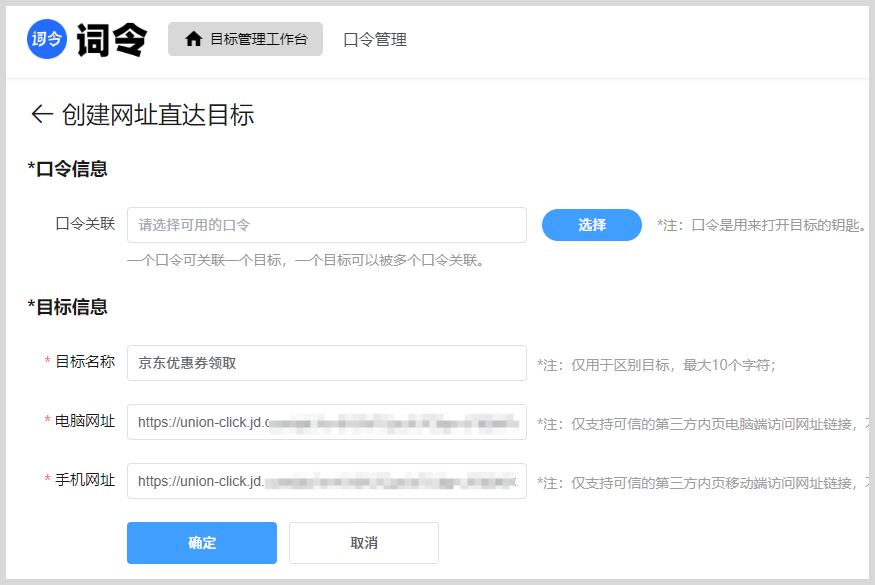Click the note 口令是用来打开目标的钥匙
This screenshot has width=875, height=585.
click(x=761, y=225)
